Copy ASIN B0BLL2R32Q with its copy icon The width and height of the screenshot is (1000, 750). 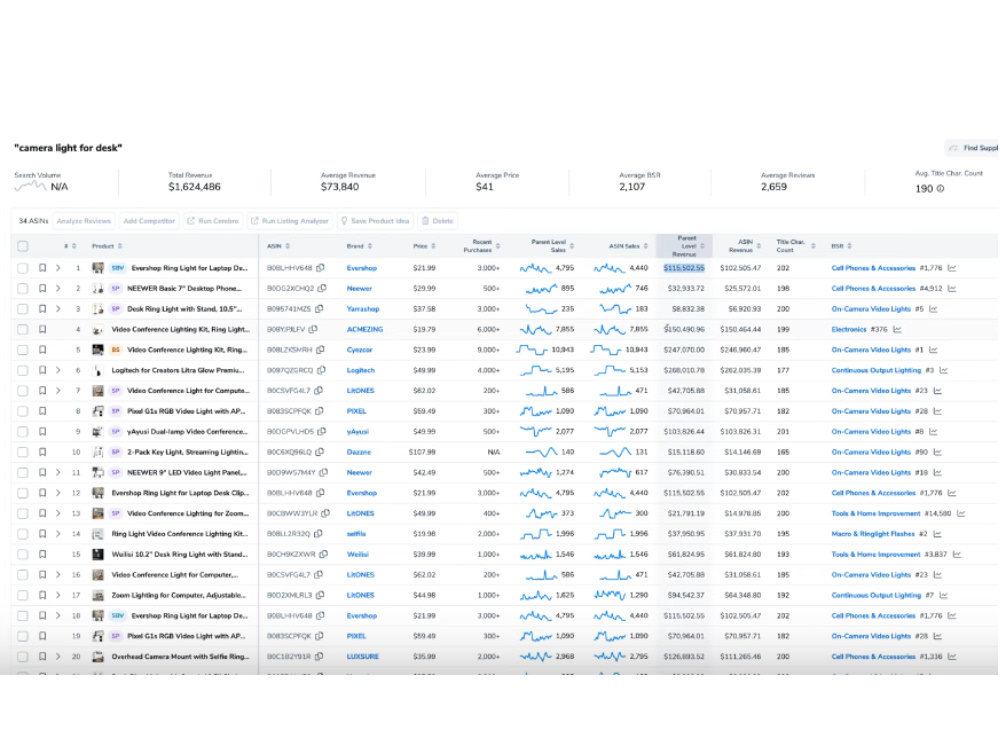click(318, 534)
